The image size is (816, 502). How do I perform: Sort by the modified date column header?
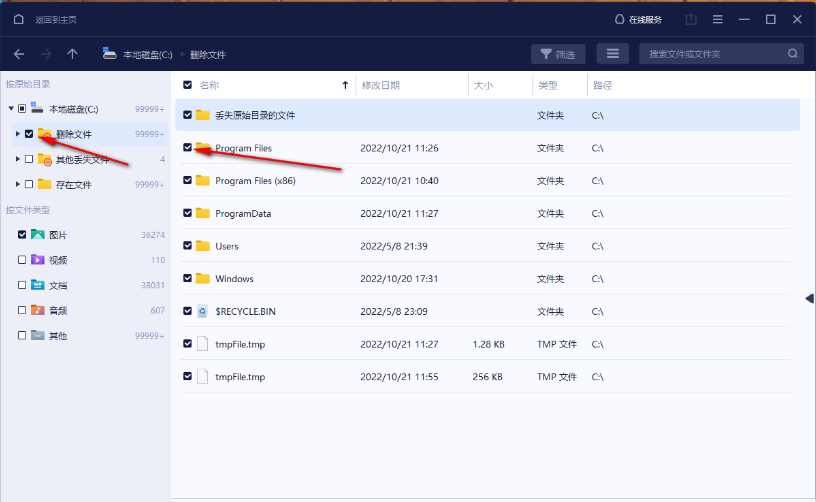click(x=380, y=85)
